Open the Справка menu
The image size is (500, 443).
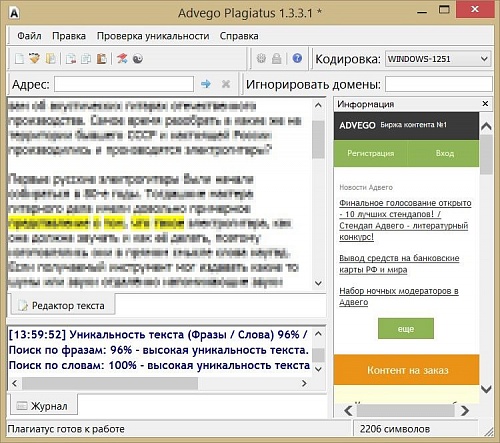[x=239, y=36]
